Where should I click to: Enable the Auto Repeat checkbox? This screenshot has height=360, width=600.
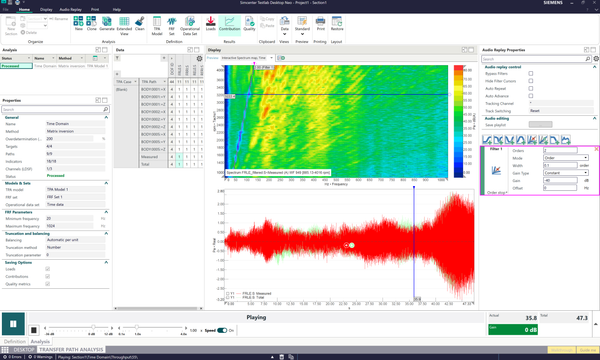coord(531,88)
